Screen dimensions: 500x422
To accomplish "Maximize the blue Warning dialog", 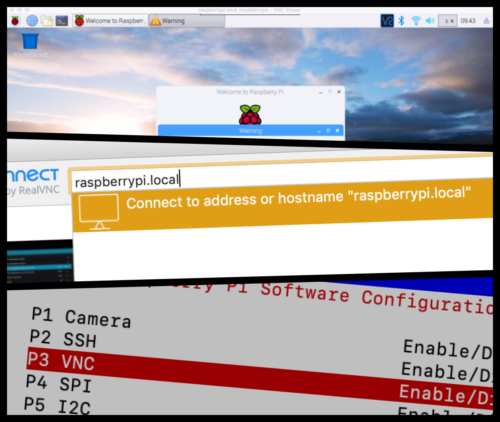I will [x=328, y=131].
